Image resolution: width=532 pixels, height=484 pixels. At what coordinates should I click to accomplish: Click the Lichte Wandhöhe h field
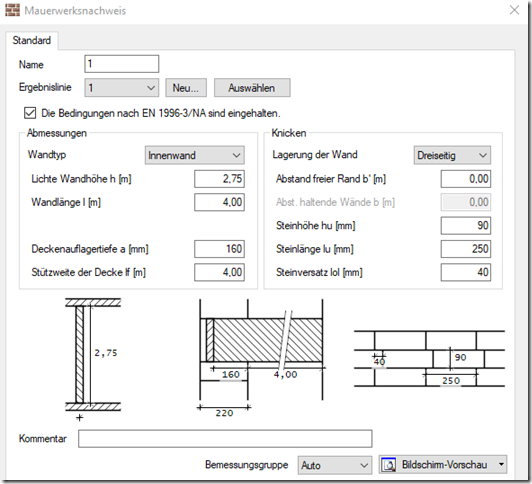(x=219, y=179)
